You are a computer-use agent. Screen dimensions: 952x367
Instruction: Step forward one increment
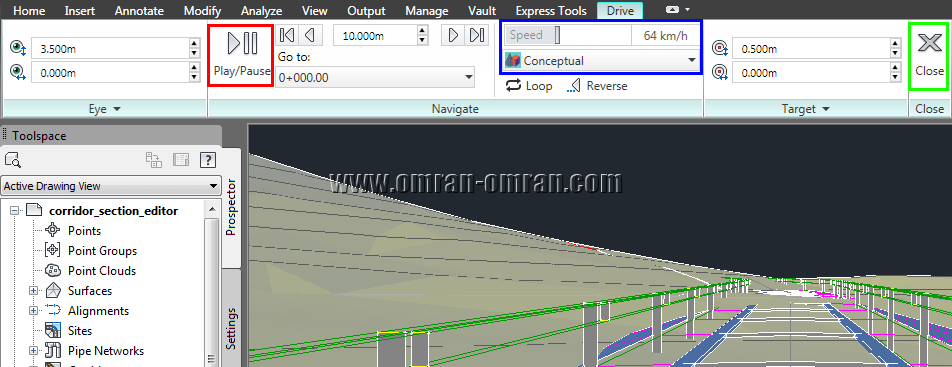(x=453, y=35)
